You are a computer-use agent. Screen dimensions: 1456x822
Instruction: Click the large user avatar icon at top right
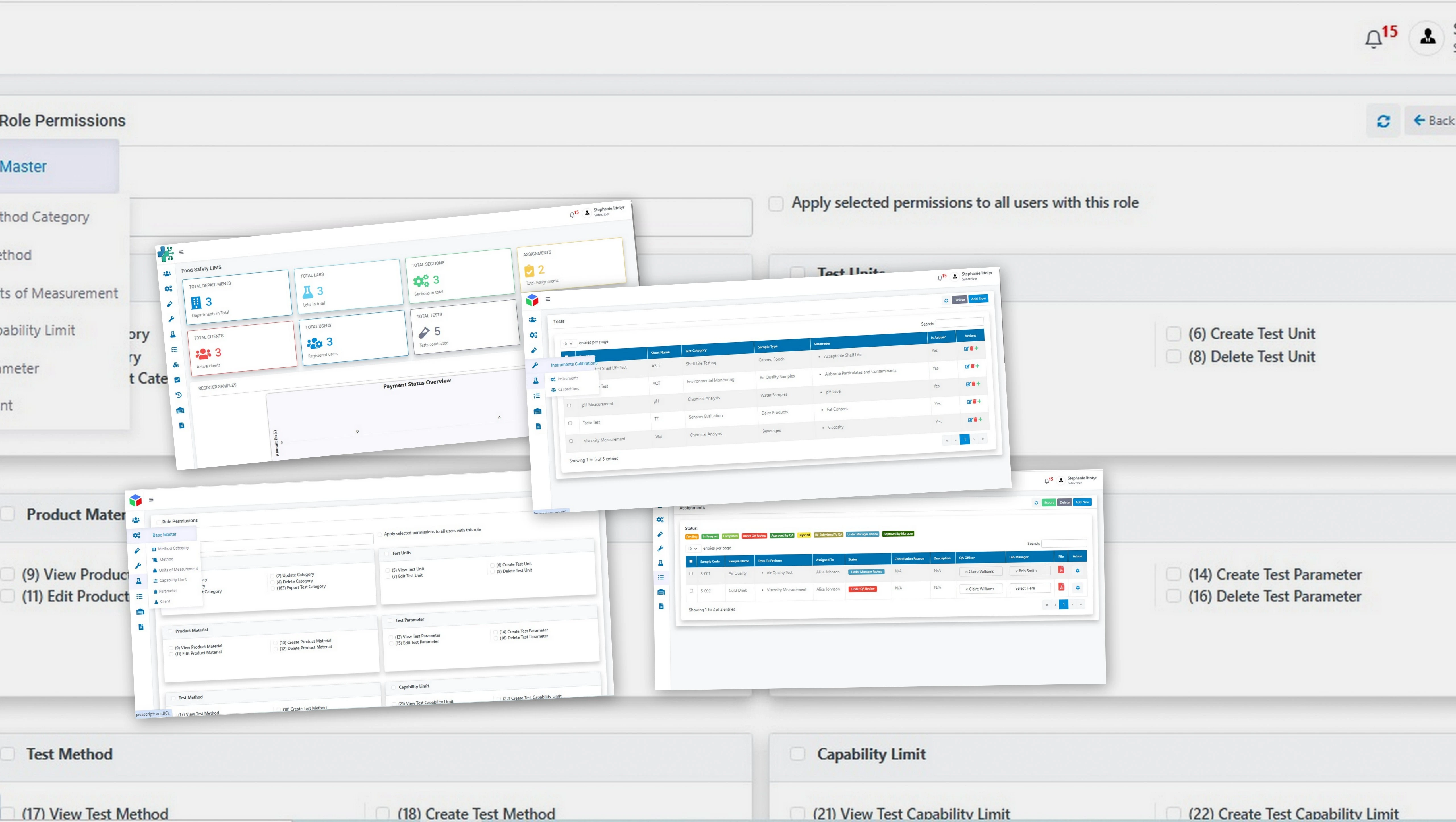(1427, 38)
